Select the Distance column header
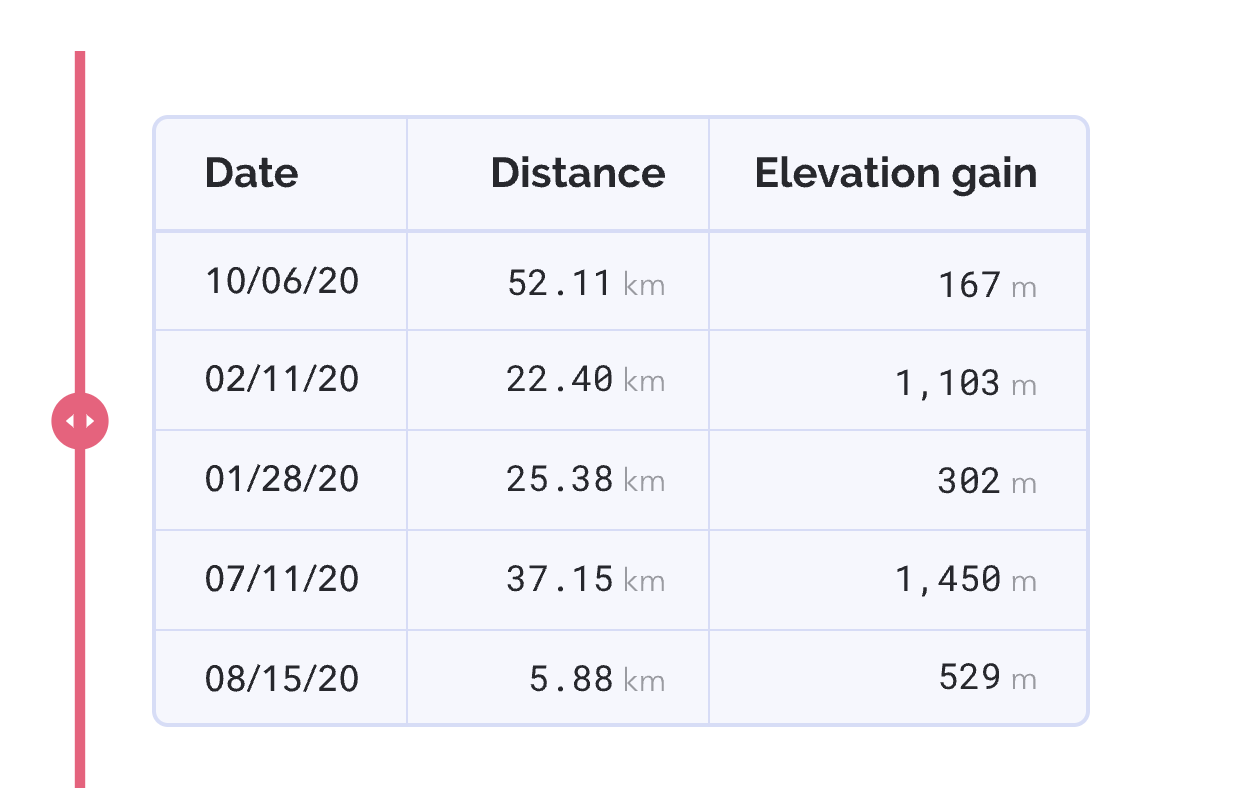Image resolution: width=1240 pixels, height=788 pixels. (577, 174)
